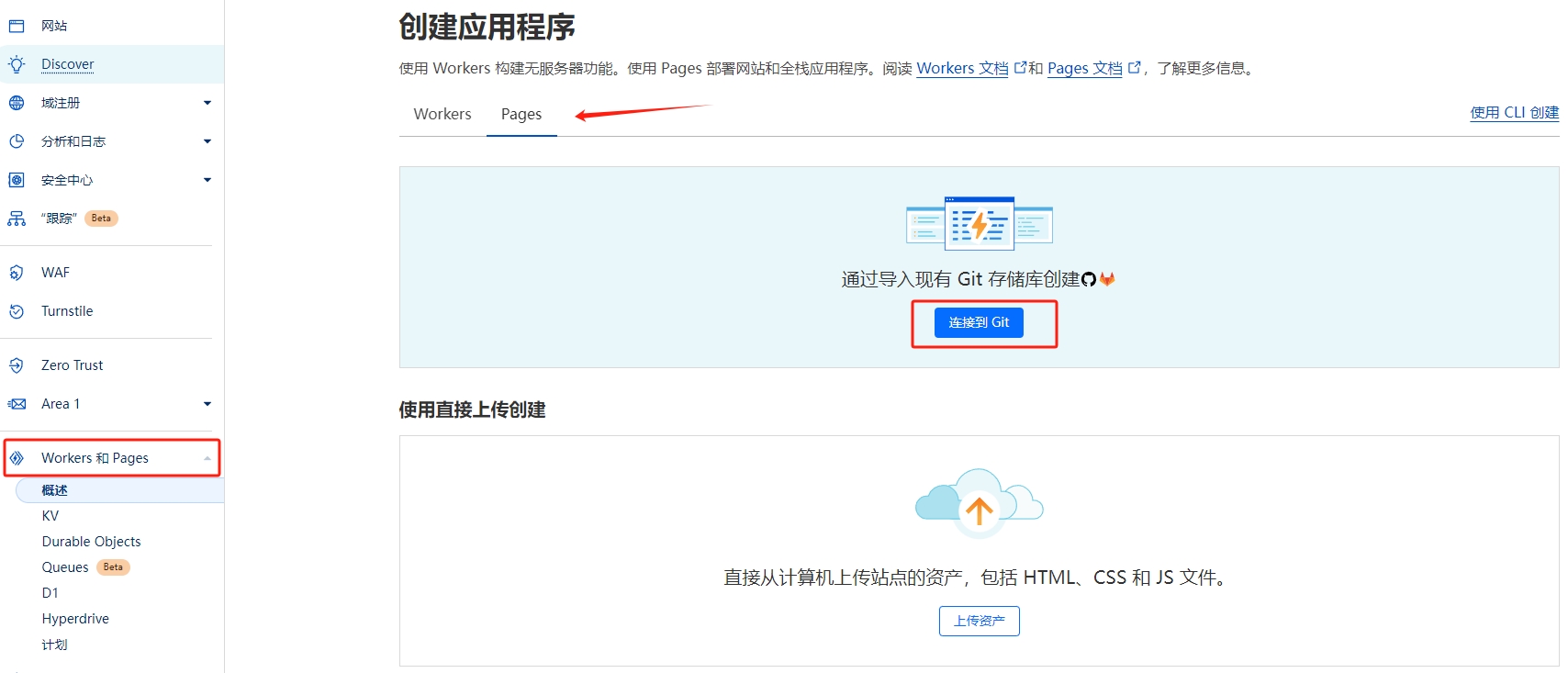1568x673 pixels.
Task: Click the Zero Trust icon
Action: (x=17, y=365)
